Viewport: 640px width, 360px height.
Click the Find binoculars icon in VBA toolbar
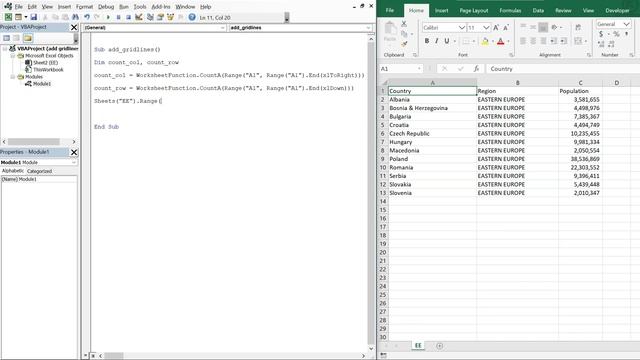75,17
